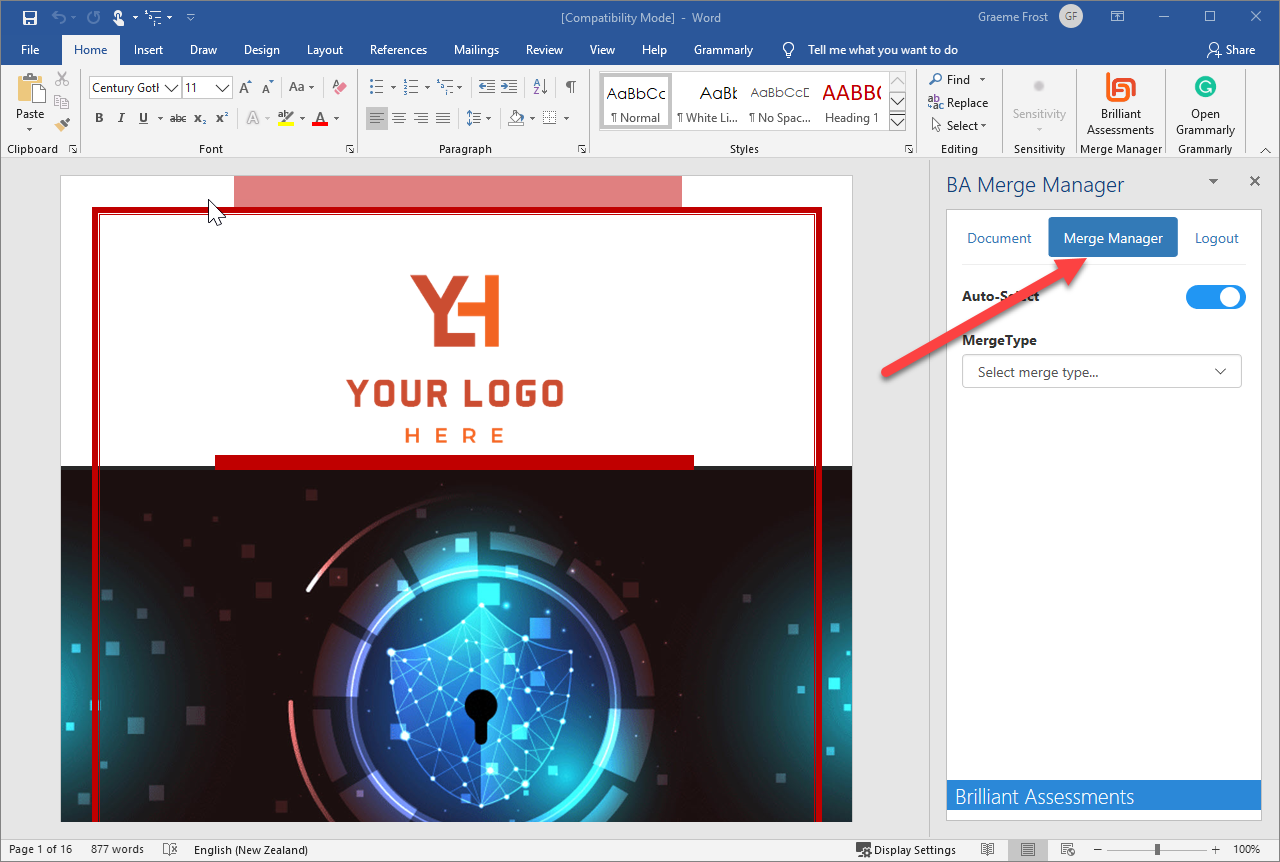Viewport: 1280px width, 862px height.
Task: Switch to the Mailings ribbon tab
Action: (476, 49)
